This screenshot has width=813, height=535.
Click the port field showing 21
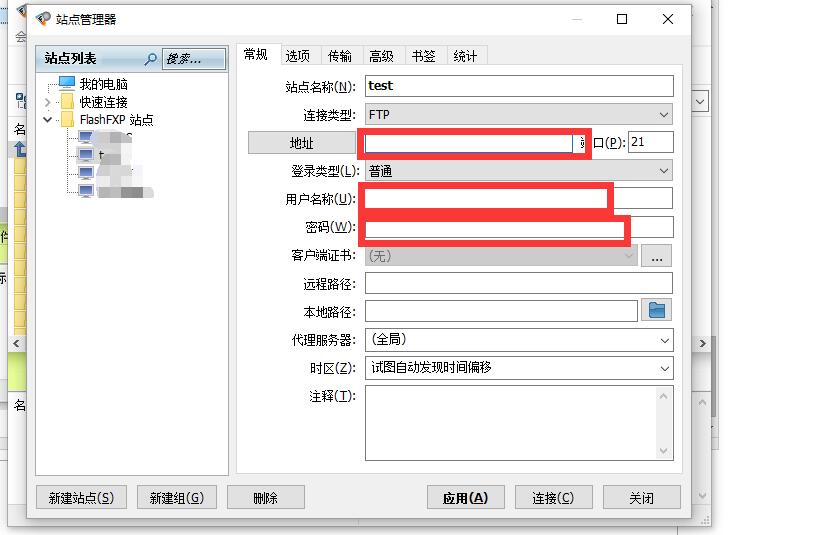click(651, 142)
